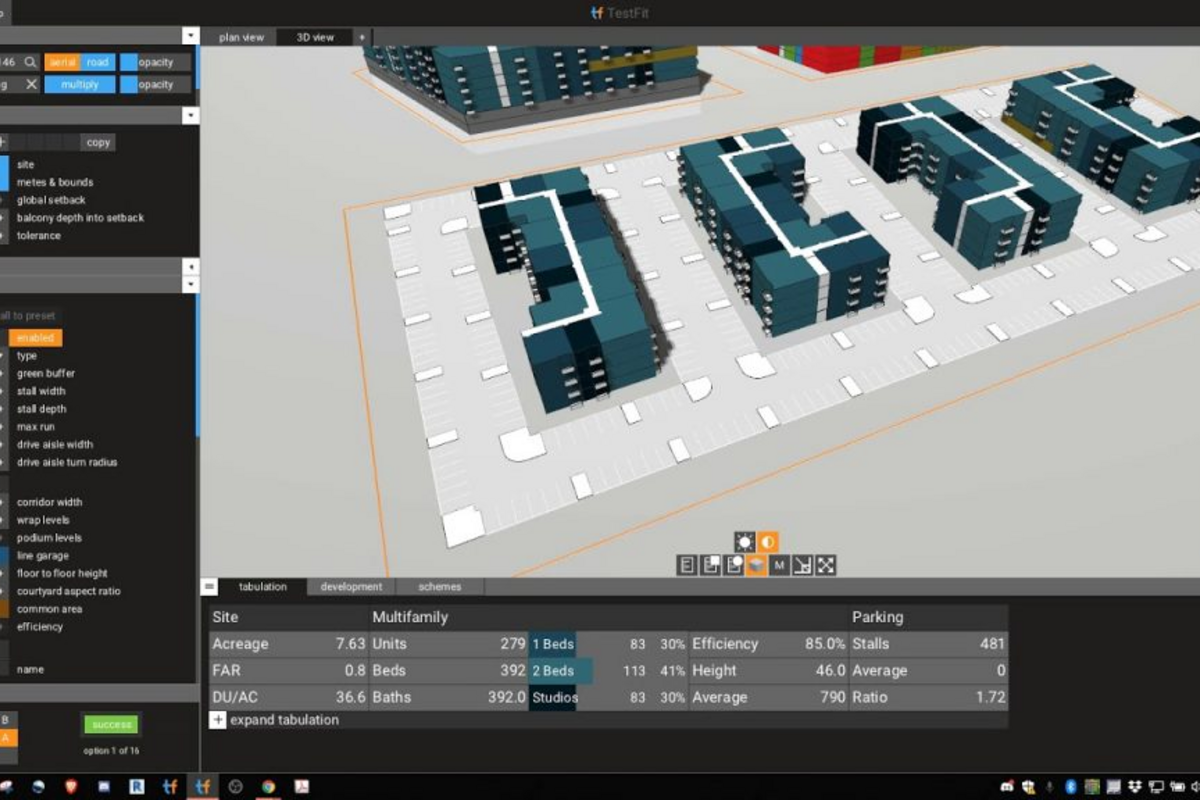The width and height of the screenshot is (1200, 800).
Task: Click the TestFit logo in the title bar
Action: point(599,13)
